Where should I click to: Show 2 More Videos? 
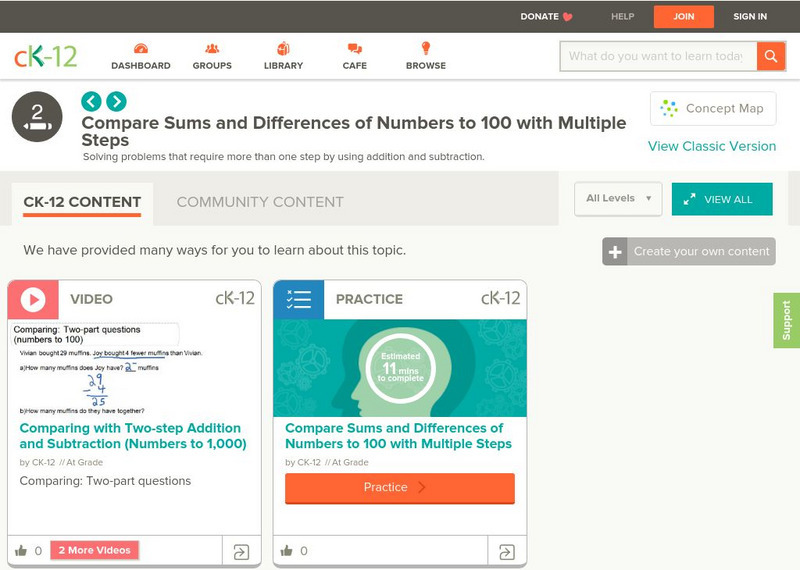pos(94,550)
